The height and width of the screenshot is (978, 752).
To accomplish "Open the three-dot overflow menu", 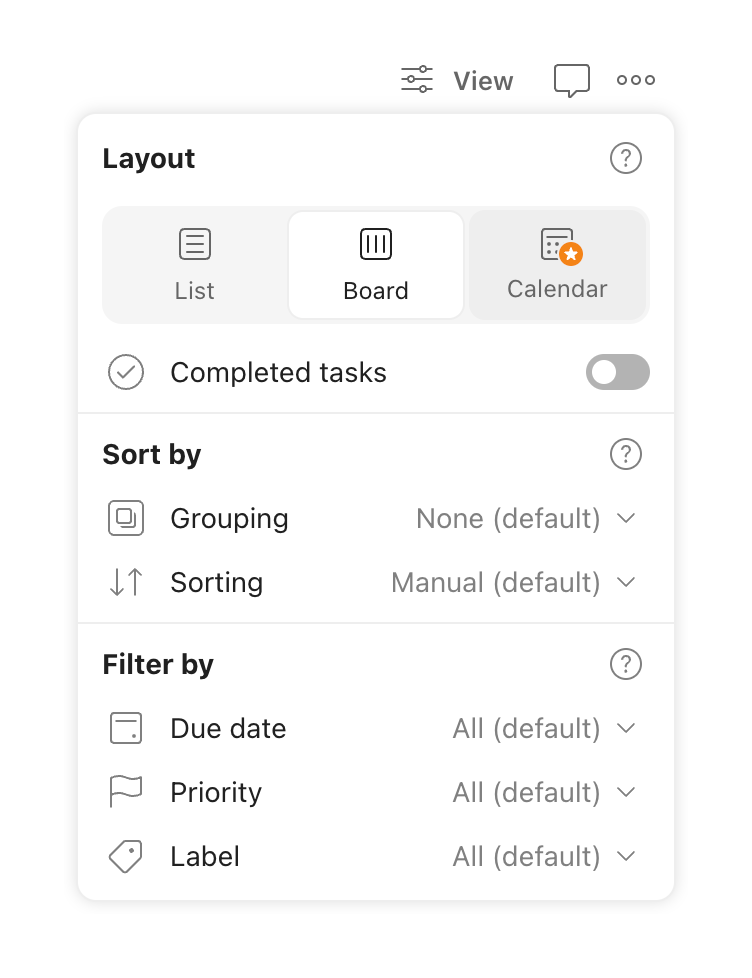I will tap(636, 79).
